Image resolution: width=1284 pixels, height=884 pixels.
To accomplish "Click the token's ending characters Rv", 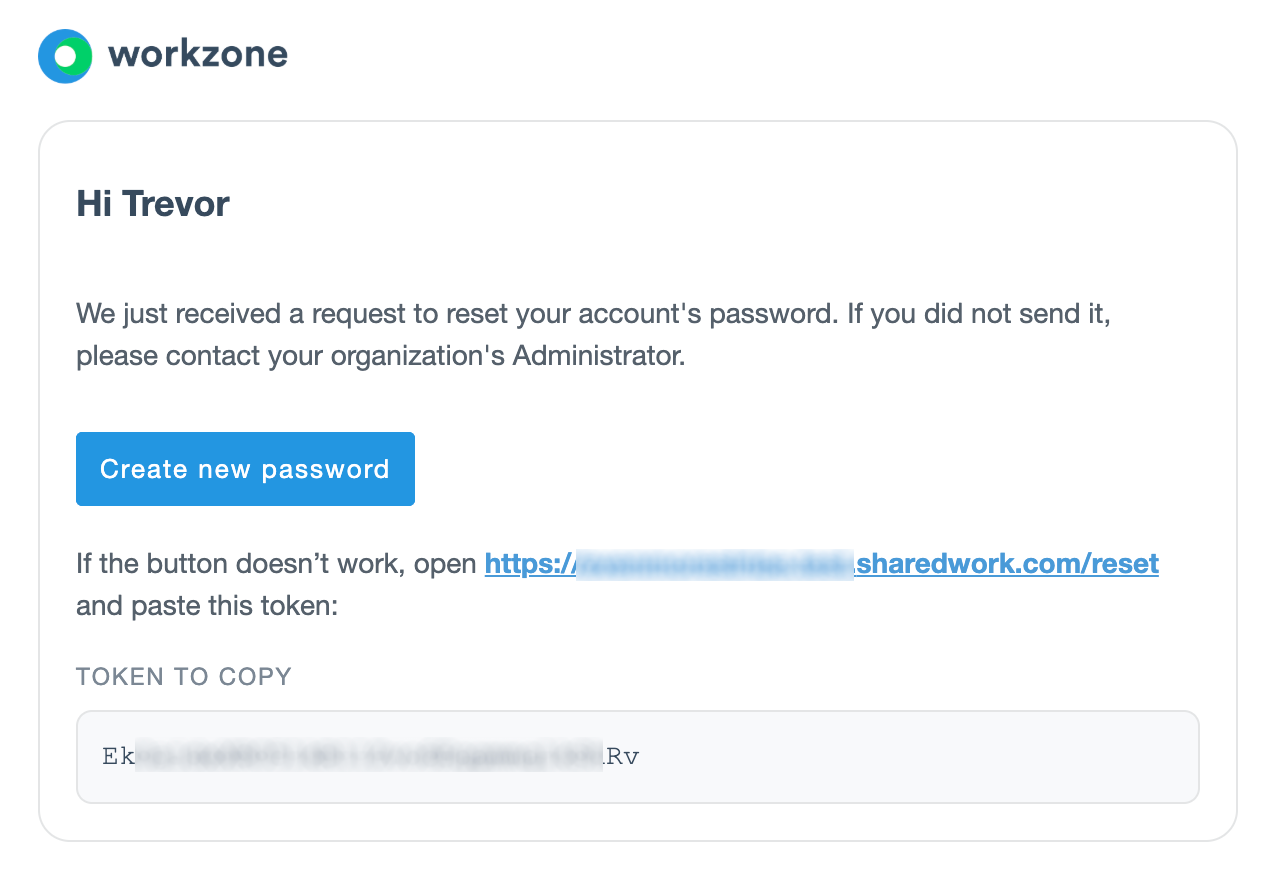I will pos(622,756).
